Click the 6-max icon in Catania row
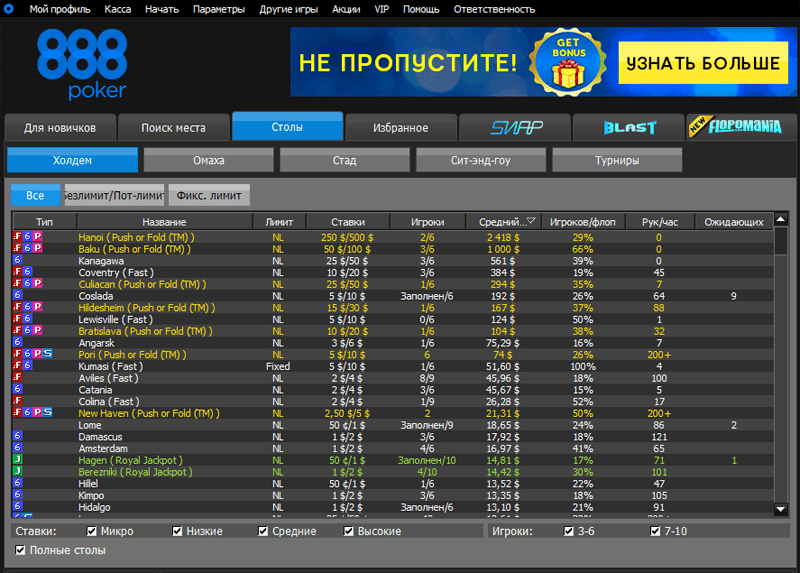 click(17, 389)
